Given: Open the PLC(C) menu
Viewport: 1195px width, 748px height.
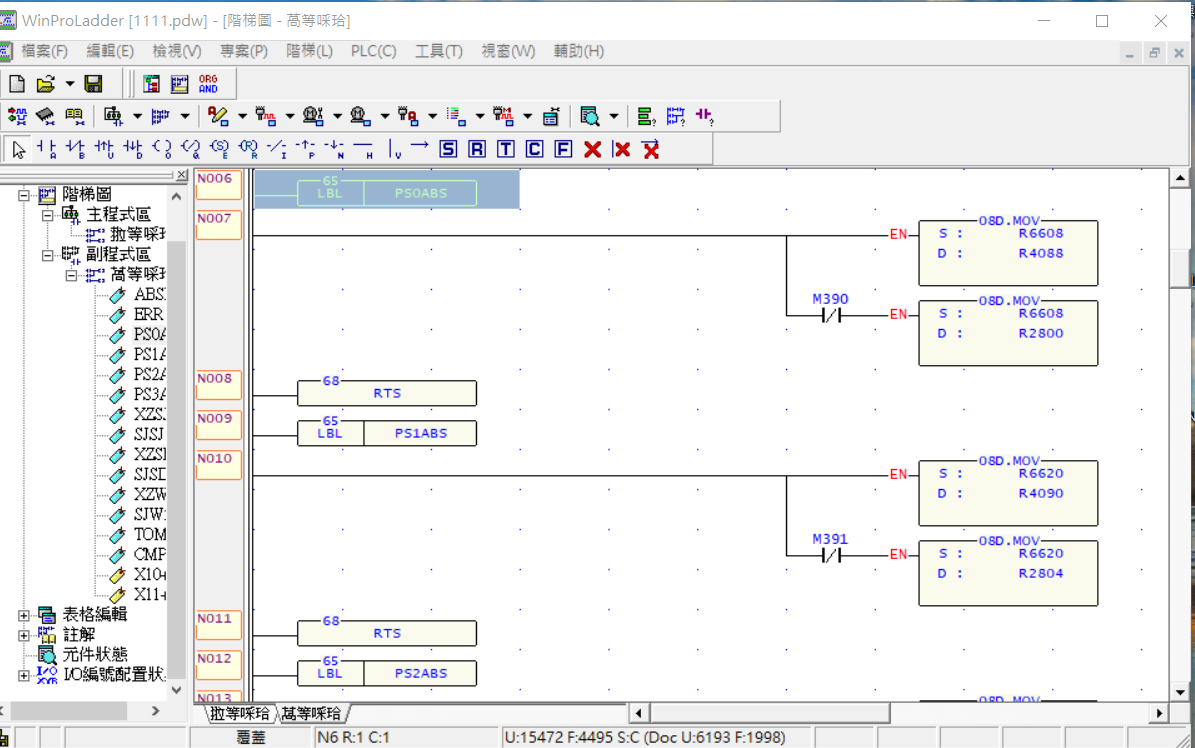Looking at the screenshot, I should tap(373, 51).
